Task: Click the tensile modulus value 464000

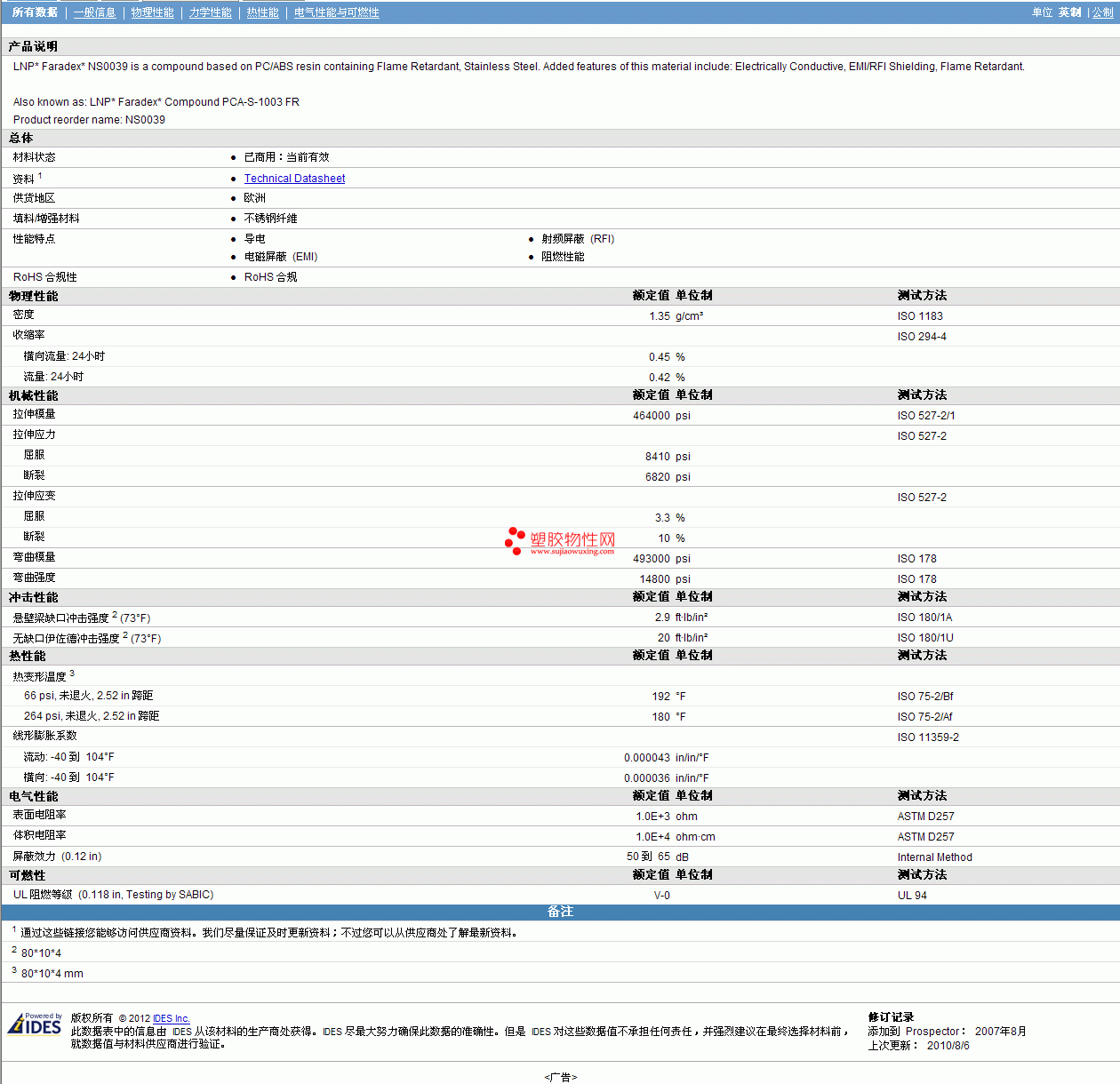Action: (x=652, y=416)
